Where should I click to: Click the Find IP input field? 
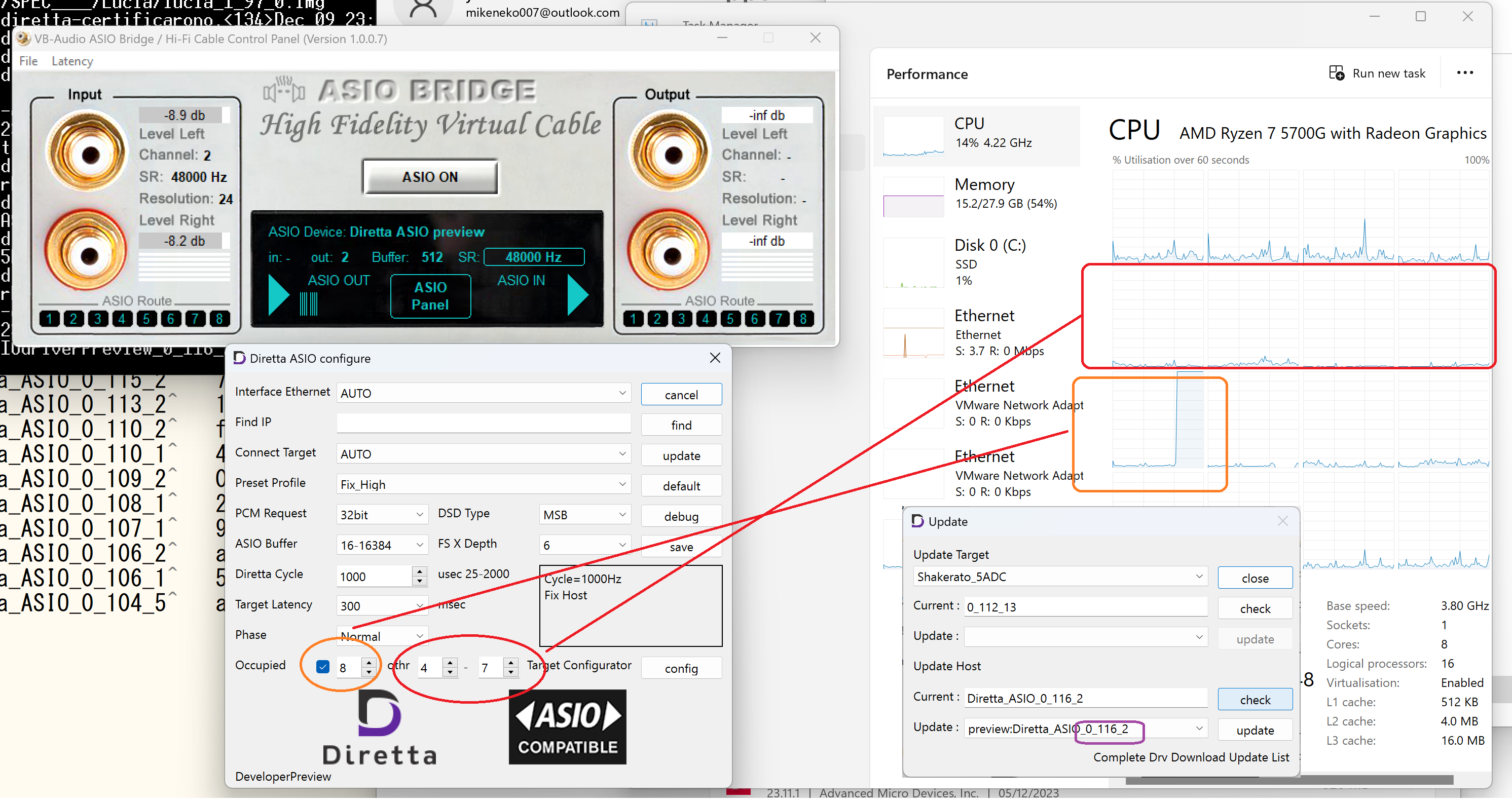click(x=483, y=423)
